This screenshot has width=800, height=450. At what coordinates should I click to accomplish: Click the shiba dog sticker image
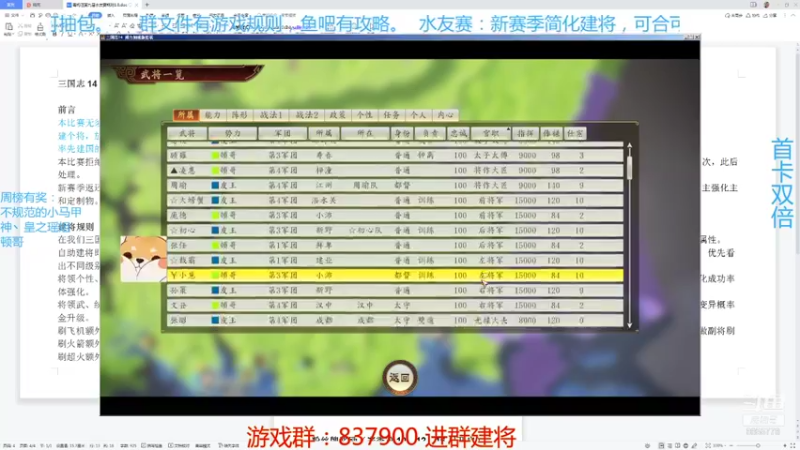pyautogui.click(x=143, y=259)
